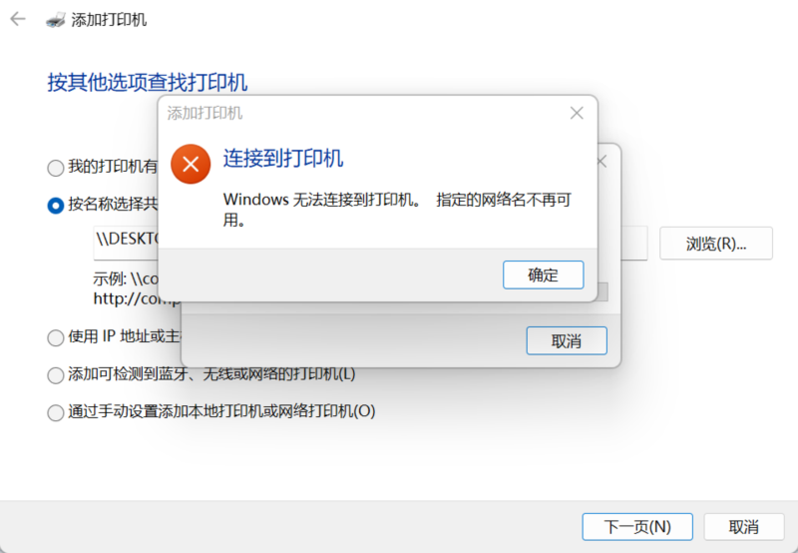
Task: Cancel the wizard with bottom 取消 button
Action: pyautogui.click(x=744, y=527)
